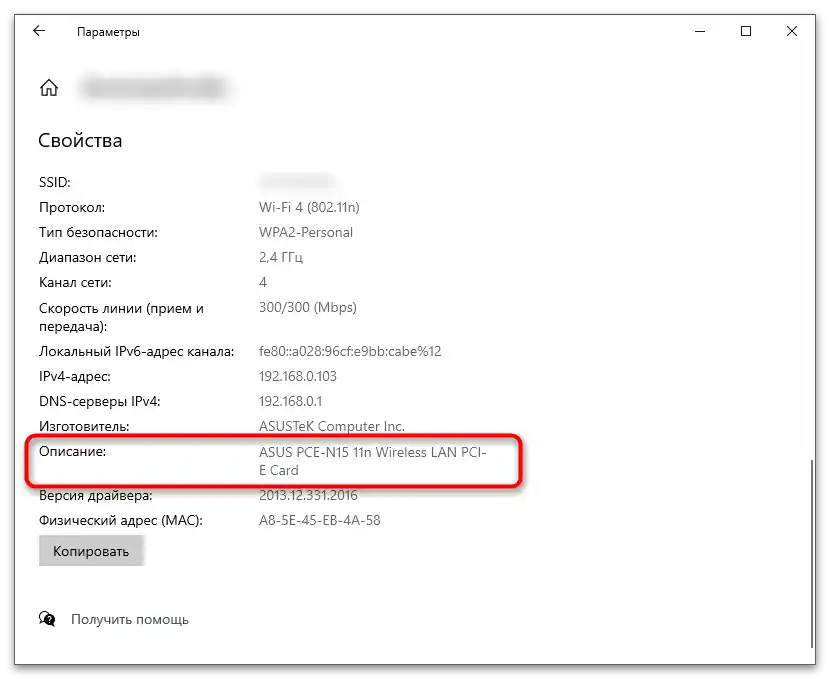The image size is (830, 679).
Task: Click the DNS-серверы IPv4: label
Action: coord(100,401)
